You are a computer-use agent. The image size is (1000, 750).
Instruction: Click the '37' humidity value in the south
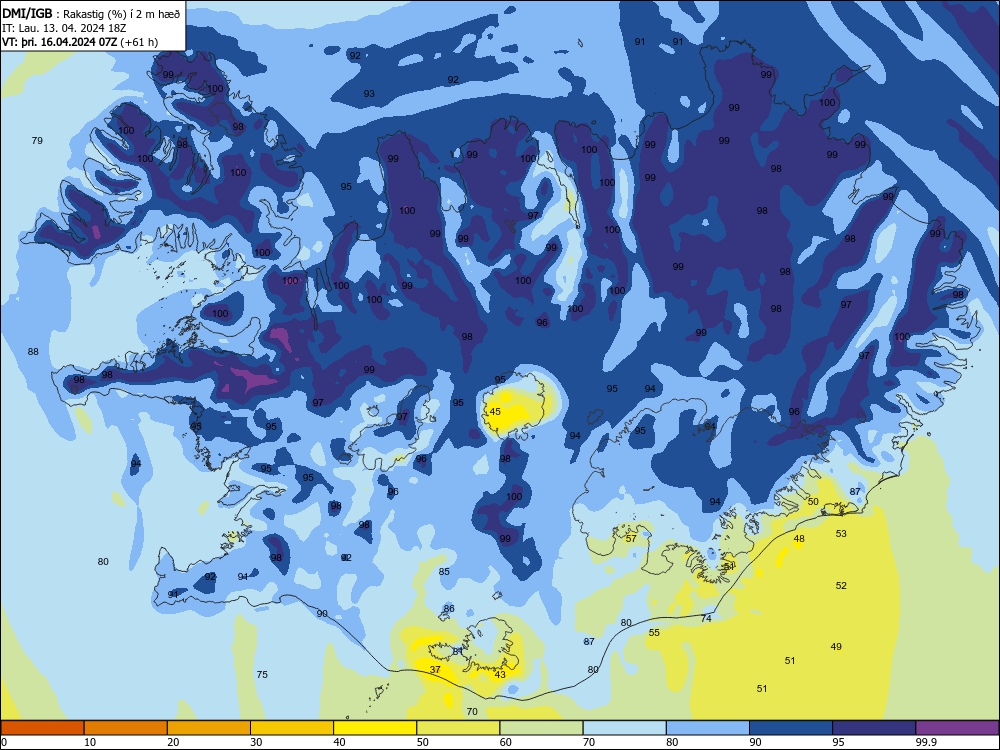pyautogui.click(x=435, y=670)
